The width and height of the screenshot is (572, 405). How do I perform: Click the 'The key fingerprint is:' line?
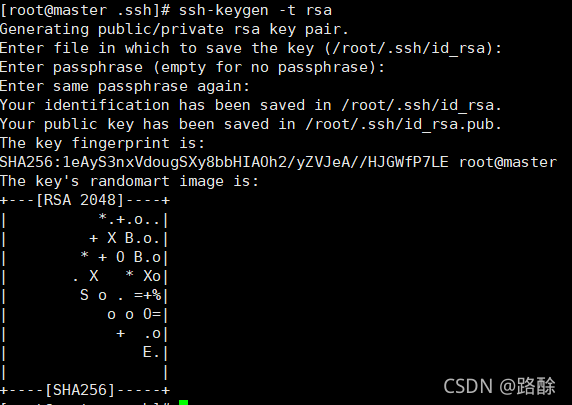(103, 143)
